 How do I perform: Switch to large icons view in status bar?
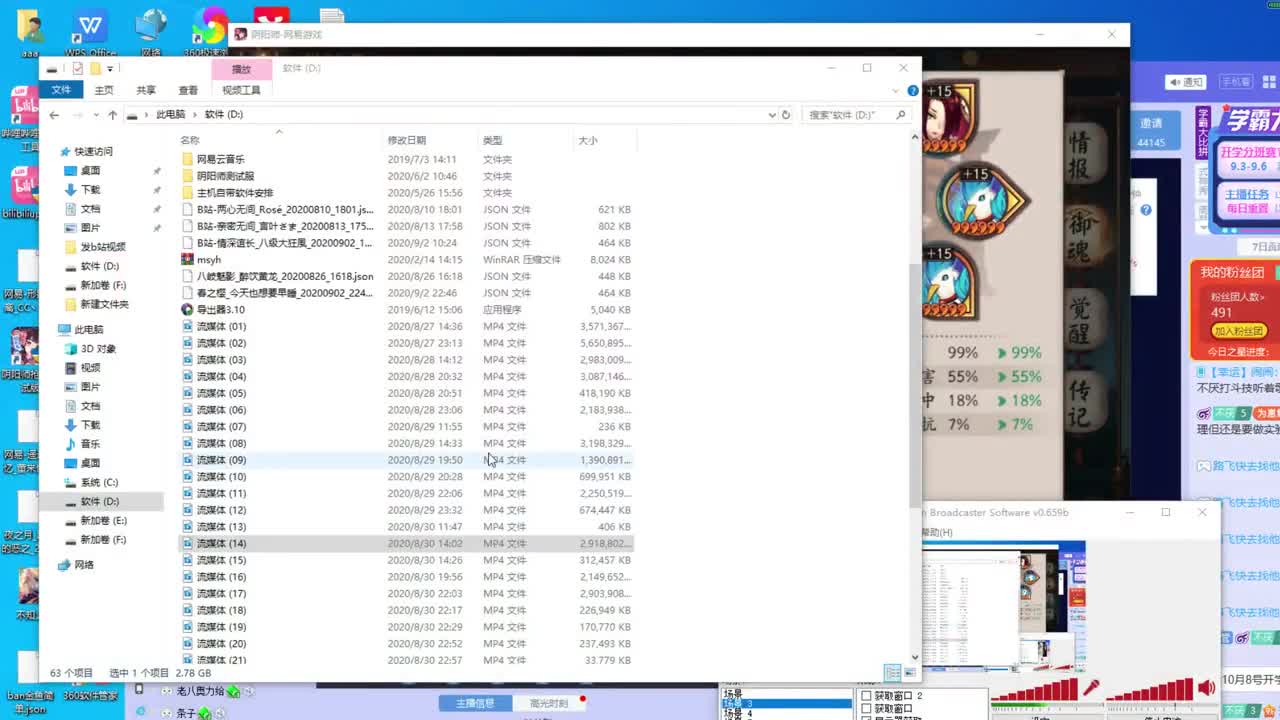click(909, 673)
